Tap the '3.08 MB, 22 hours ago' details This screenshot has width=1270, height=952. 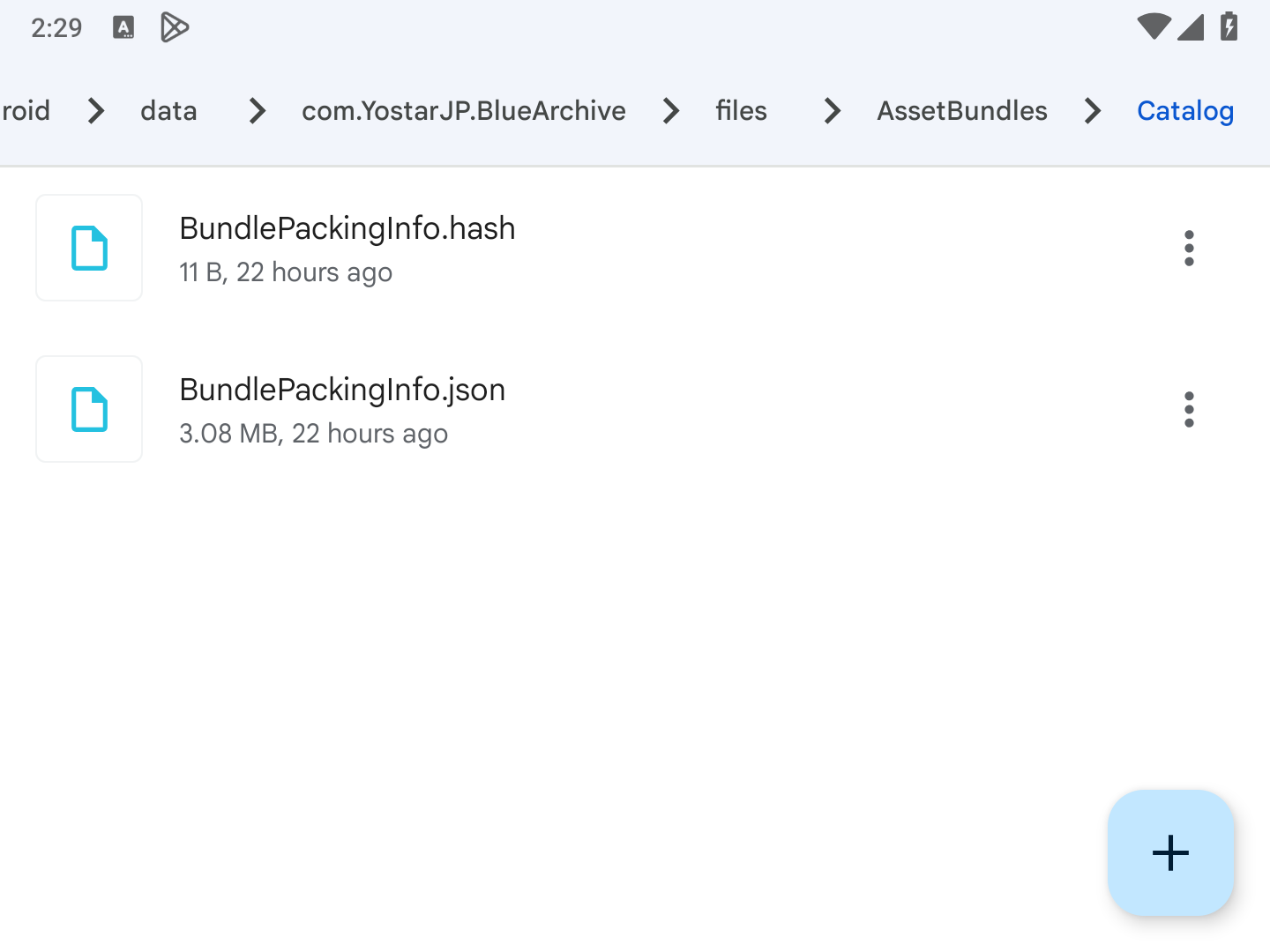point(313,434)
